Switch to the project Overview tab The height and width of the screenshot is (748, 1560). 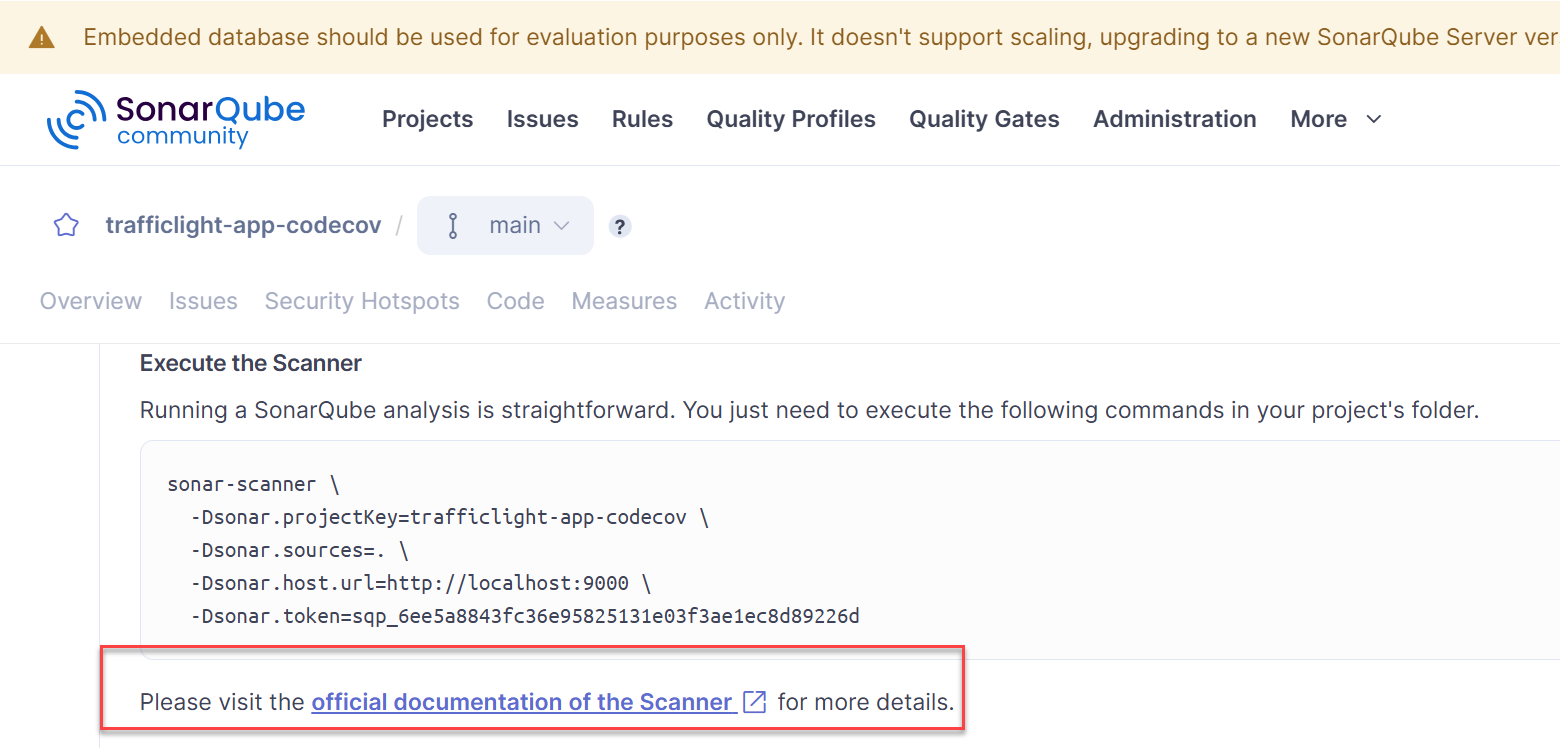point(91,301)
